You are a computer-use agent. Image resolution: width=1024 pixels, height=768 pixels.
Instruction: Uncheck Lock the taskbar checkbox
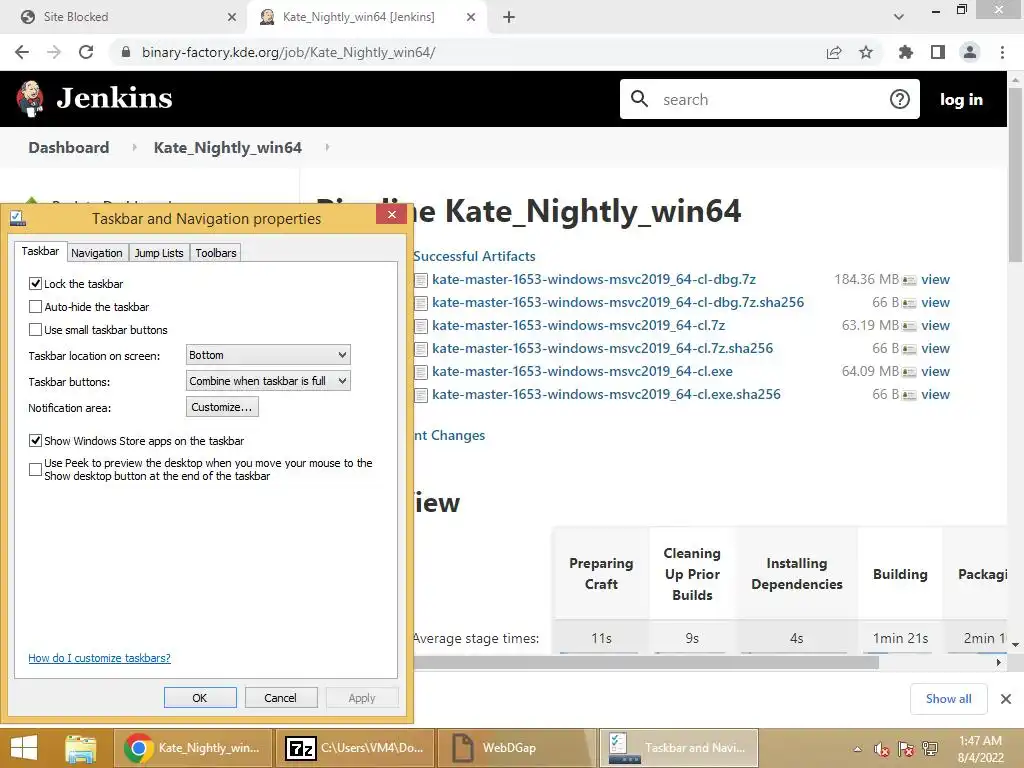(x=35, y=283)
